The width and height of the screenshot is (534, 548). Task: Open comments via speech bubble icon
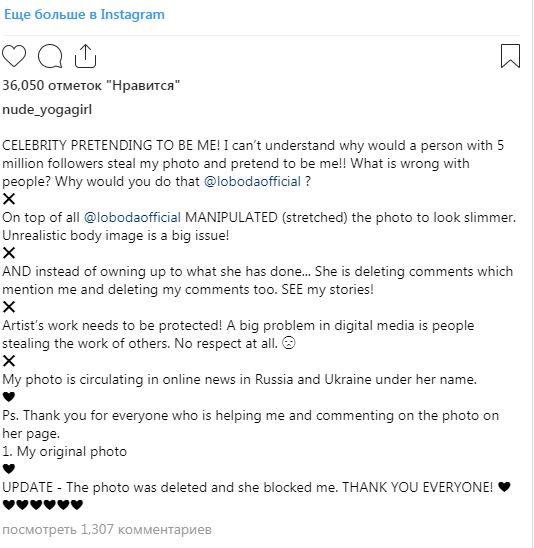50,56
